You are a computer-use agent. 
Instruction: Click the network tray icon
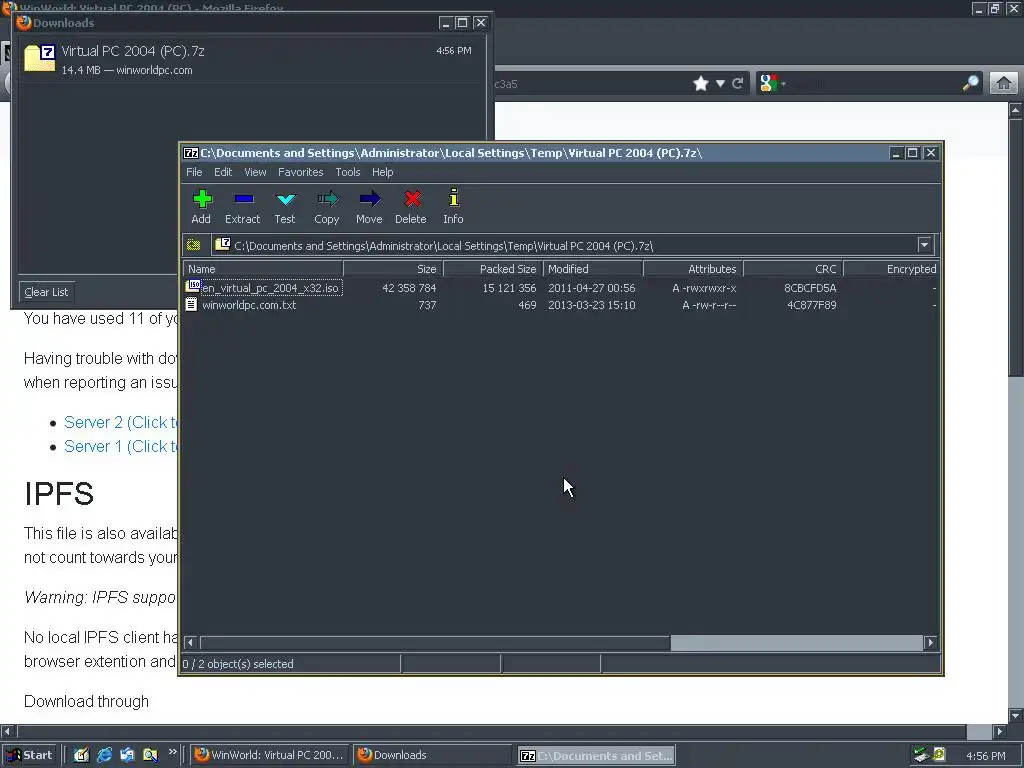tap(921, 755)
